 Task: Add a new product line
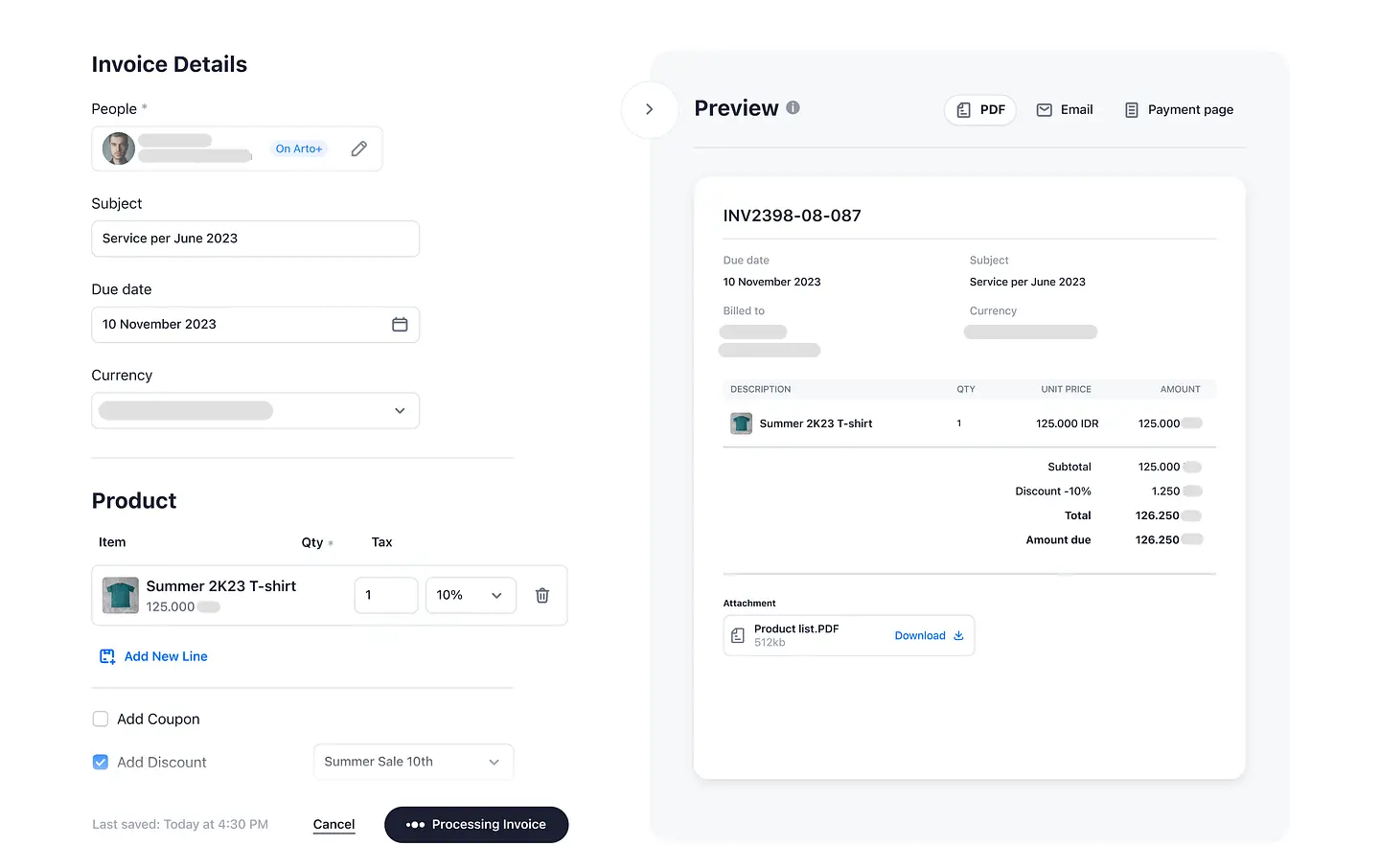(x=153, y=656)
